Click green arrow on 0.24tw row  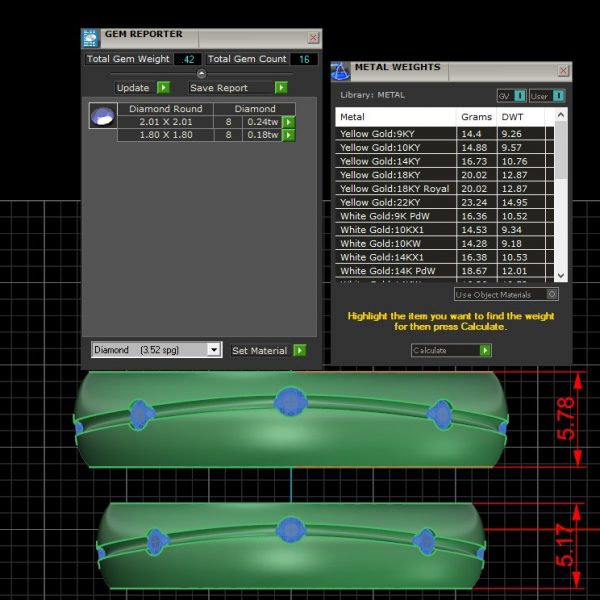(289, 122)
